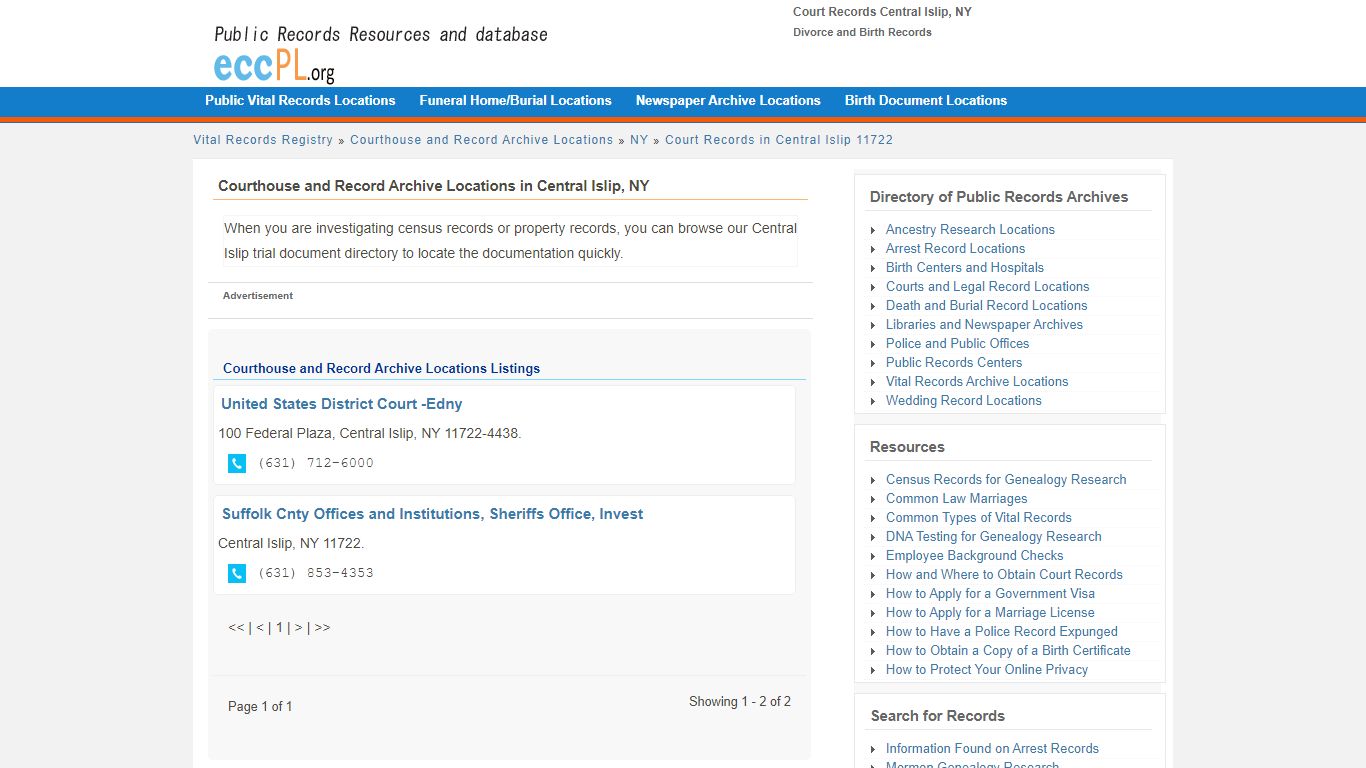Screen dimensions: 1366x768
Task: Go to Birth Document Locations
Action: pyautogui.click(x=926, y=100)
